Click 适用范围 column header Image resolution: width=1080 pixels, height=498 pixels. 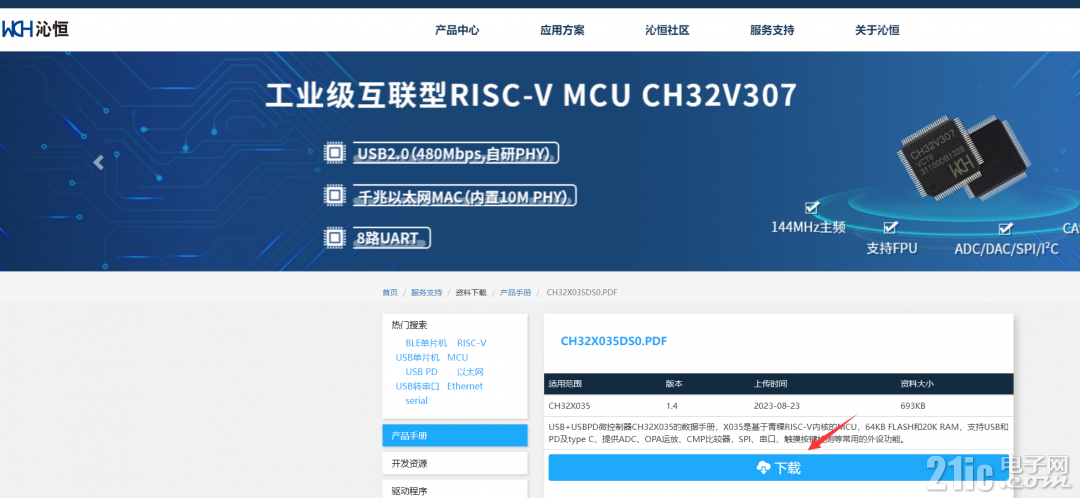point(564,384)
